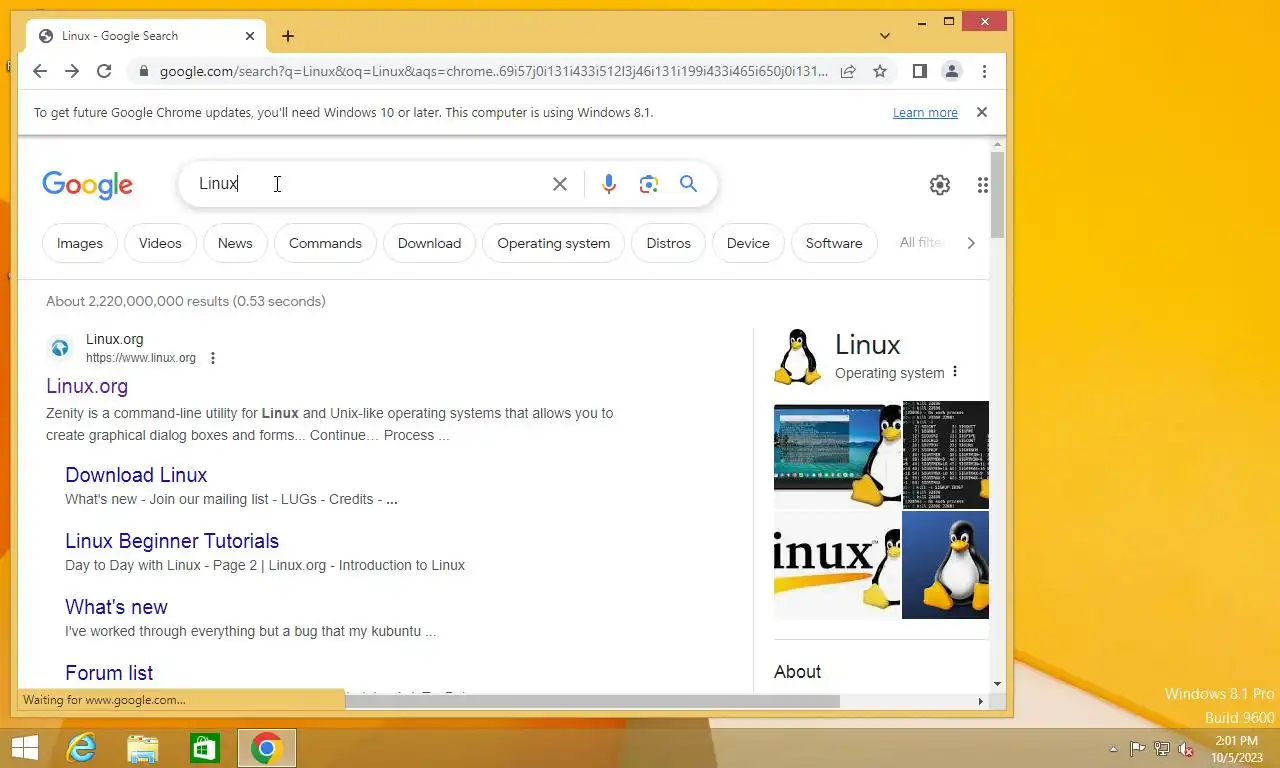This screenshot has width=1280, height=768.
Task: Click the Tux penguin icon in knowledge panel
Action: pyautogui.click(x=797, y=357)
